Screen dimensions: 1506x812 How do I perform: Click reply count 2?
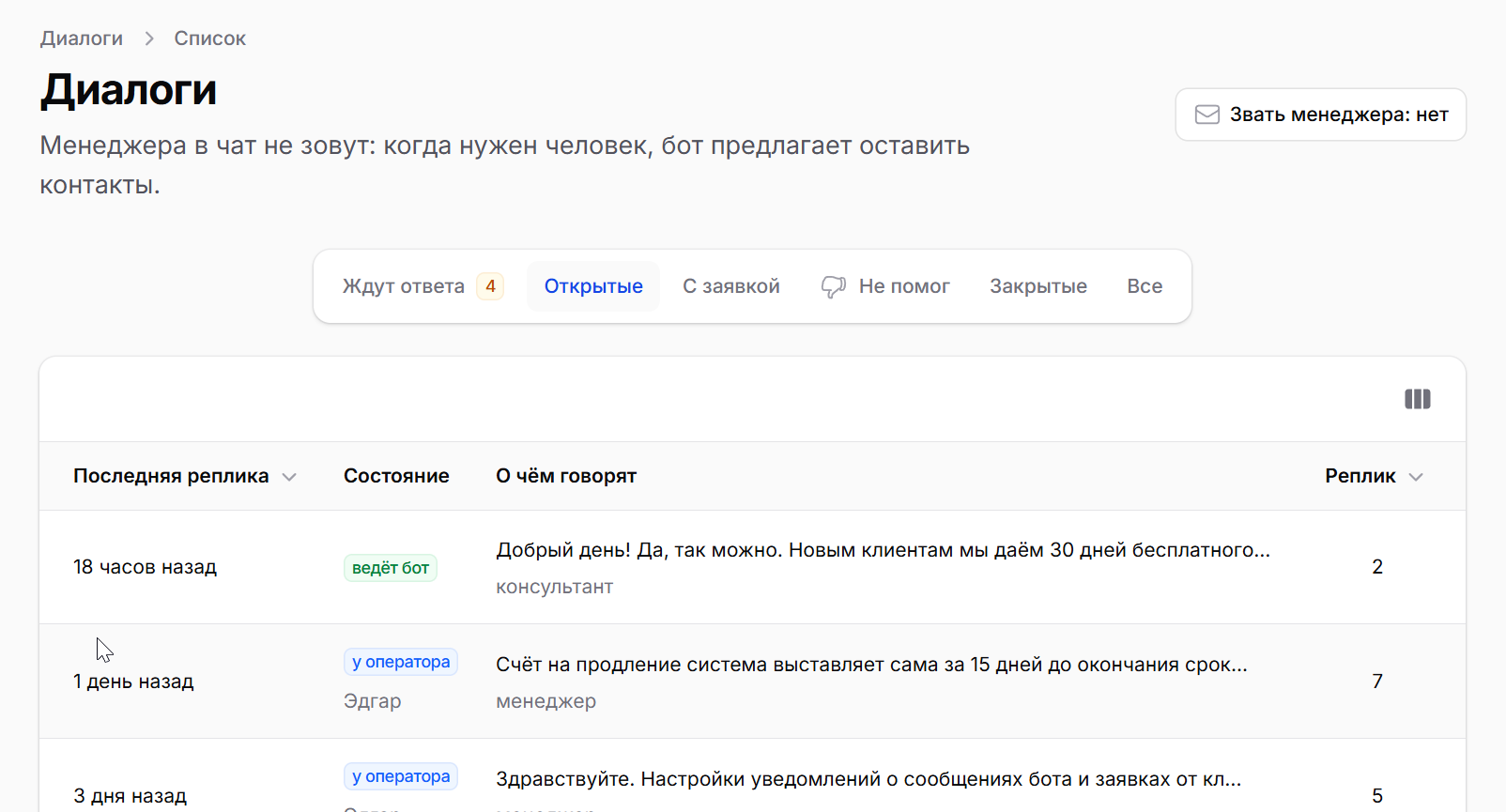click(1377, 567)
